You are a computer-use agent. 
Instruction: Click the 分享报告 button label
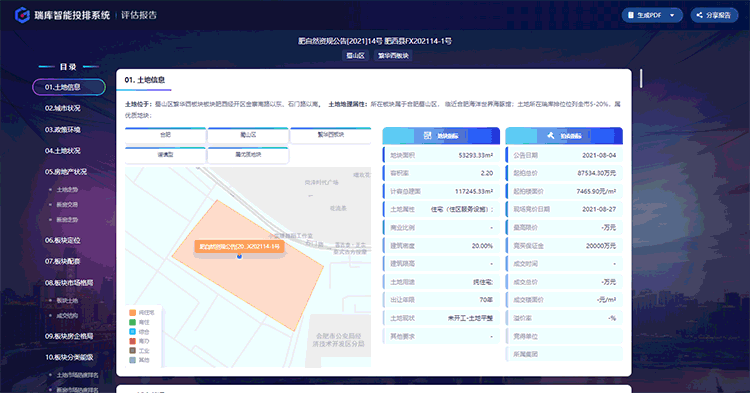718,15
